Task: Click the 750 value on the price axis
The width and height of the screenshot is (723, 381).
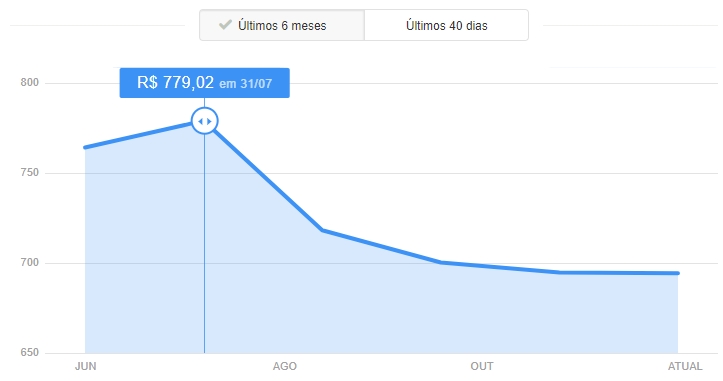Action: (x=30, y=173)
